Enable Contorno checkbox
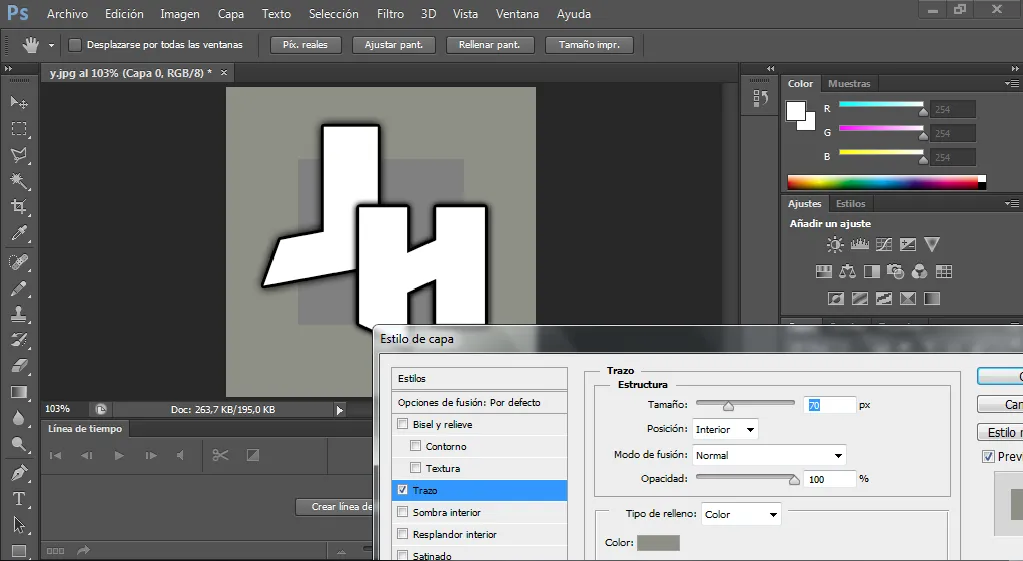1023x561 pixels. click(416, 446)
